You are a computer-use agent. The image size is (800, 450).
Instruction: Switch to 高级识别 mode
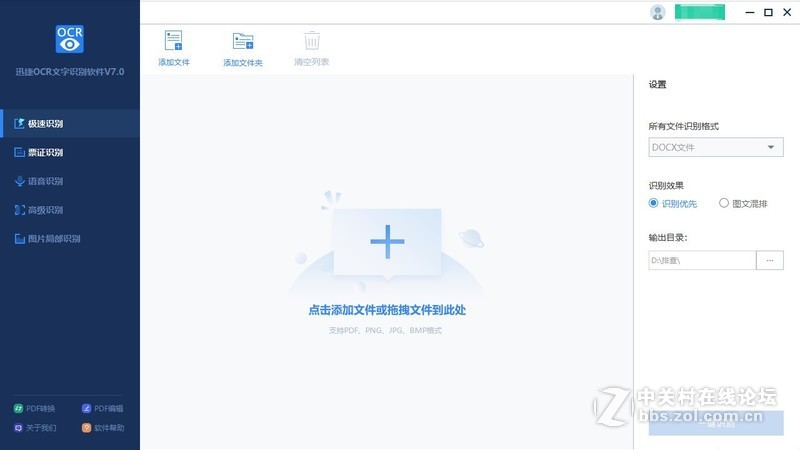pos(70,210)
